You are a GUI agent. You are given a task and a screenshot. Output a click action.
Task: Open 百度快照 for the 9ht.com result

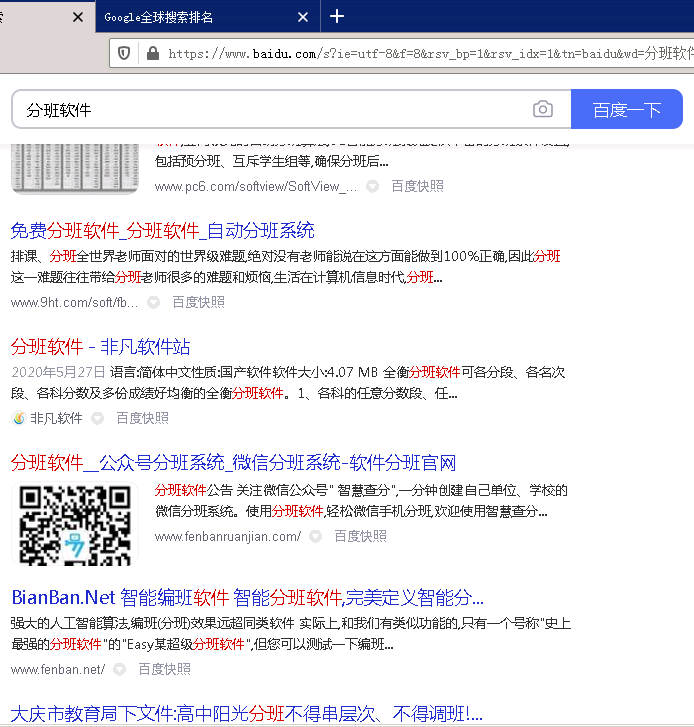(198, 302)
